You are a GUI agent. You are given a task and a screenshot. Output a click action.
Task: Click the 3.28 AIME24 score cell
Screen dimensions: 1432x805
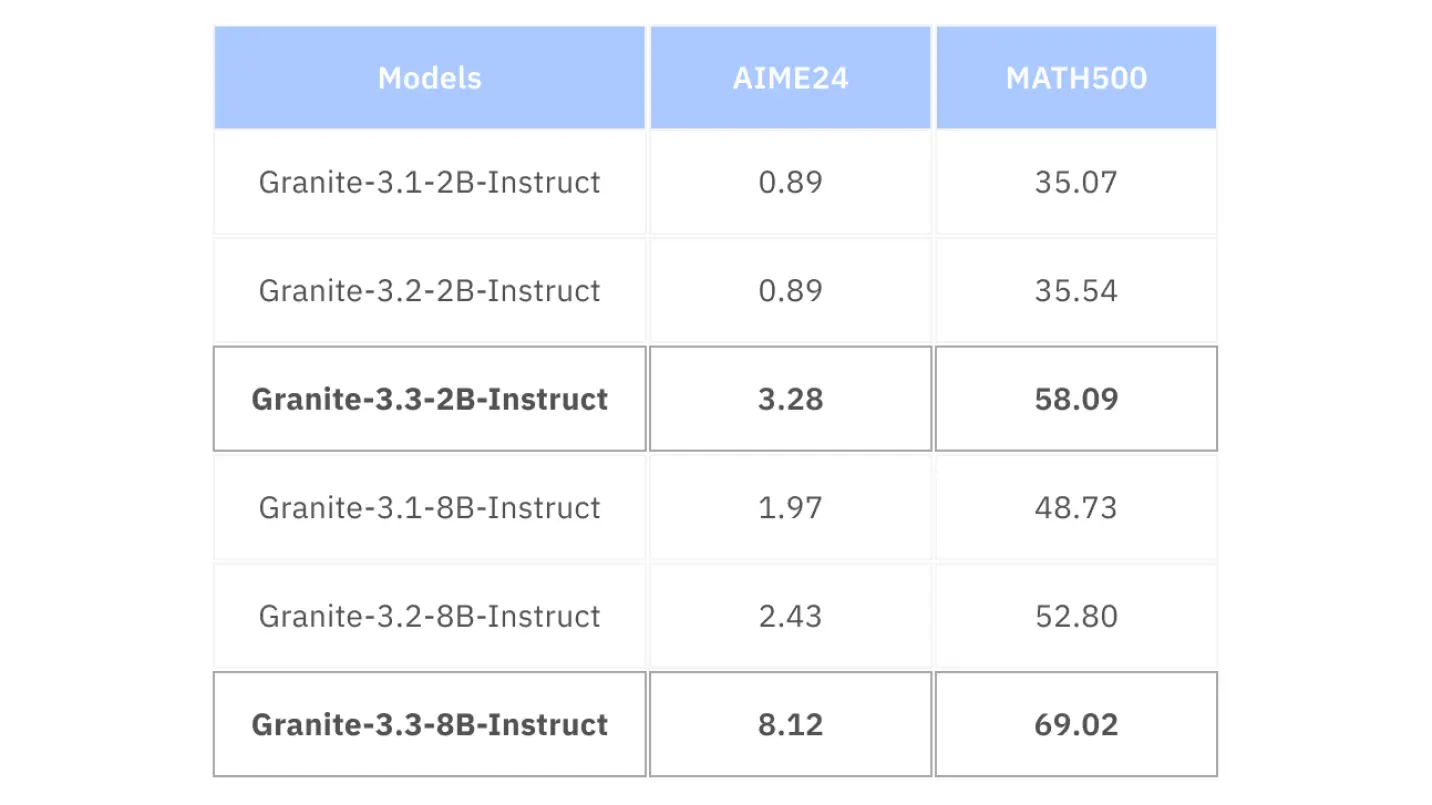point(790,399)
